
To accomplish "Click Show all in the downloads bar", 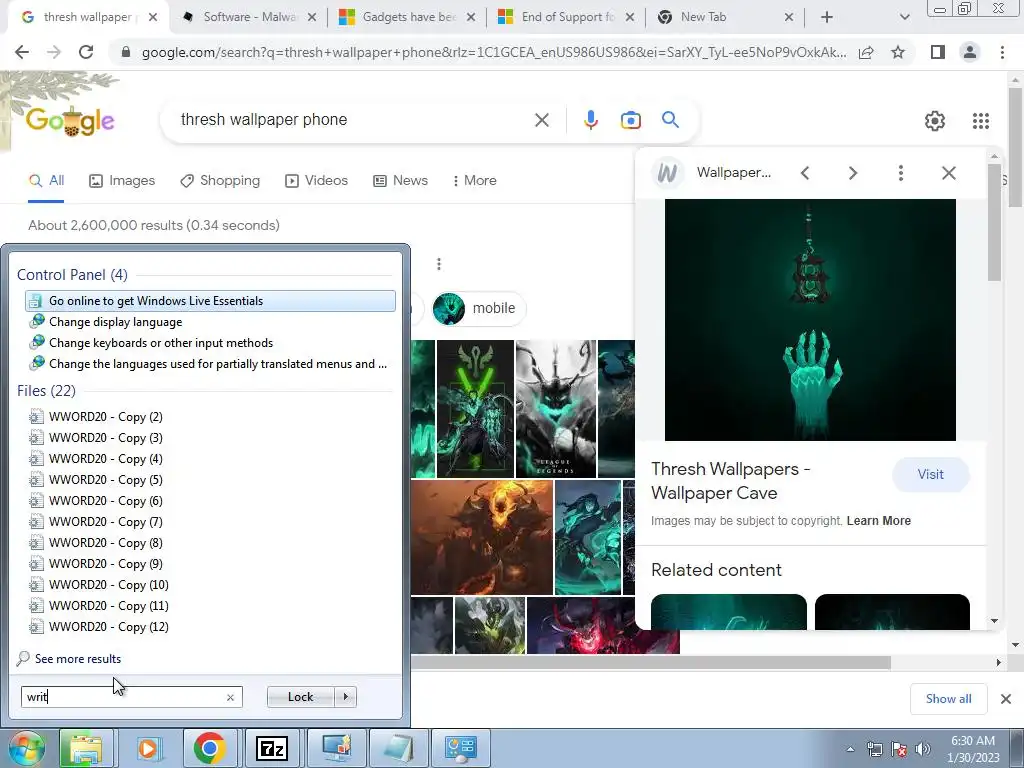I will click(x=948, y=699).
